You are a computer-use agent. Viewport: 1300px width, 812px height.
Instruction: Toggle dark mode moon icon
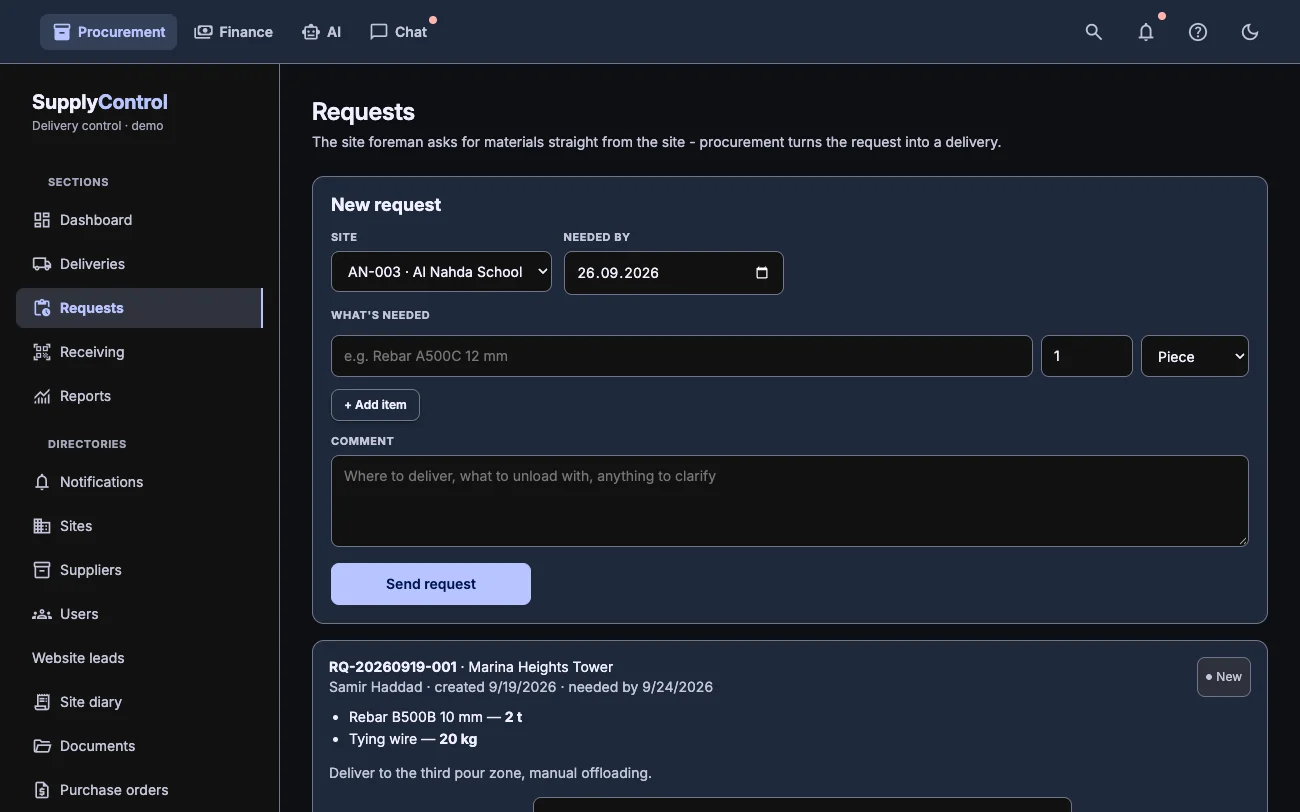coord(1250,32)
